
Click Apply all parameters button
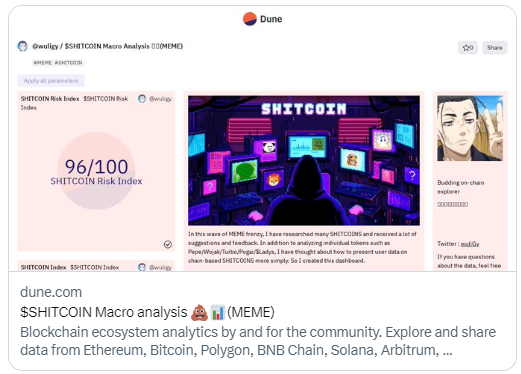click(x=51, y=81)
